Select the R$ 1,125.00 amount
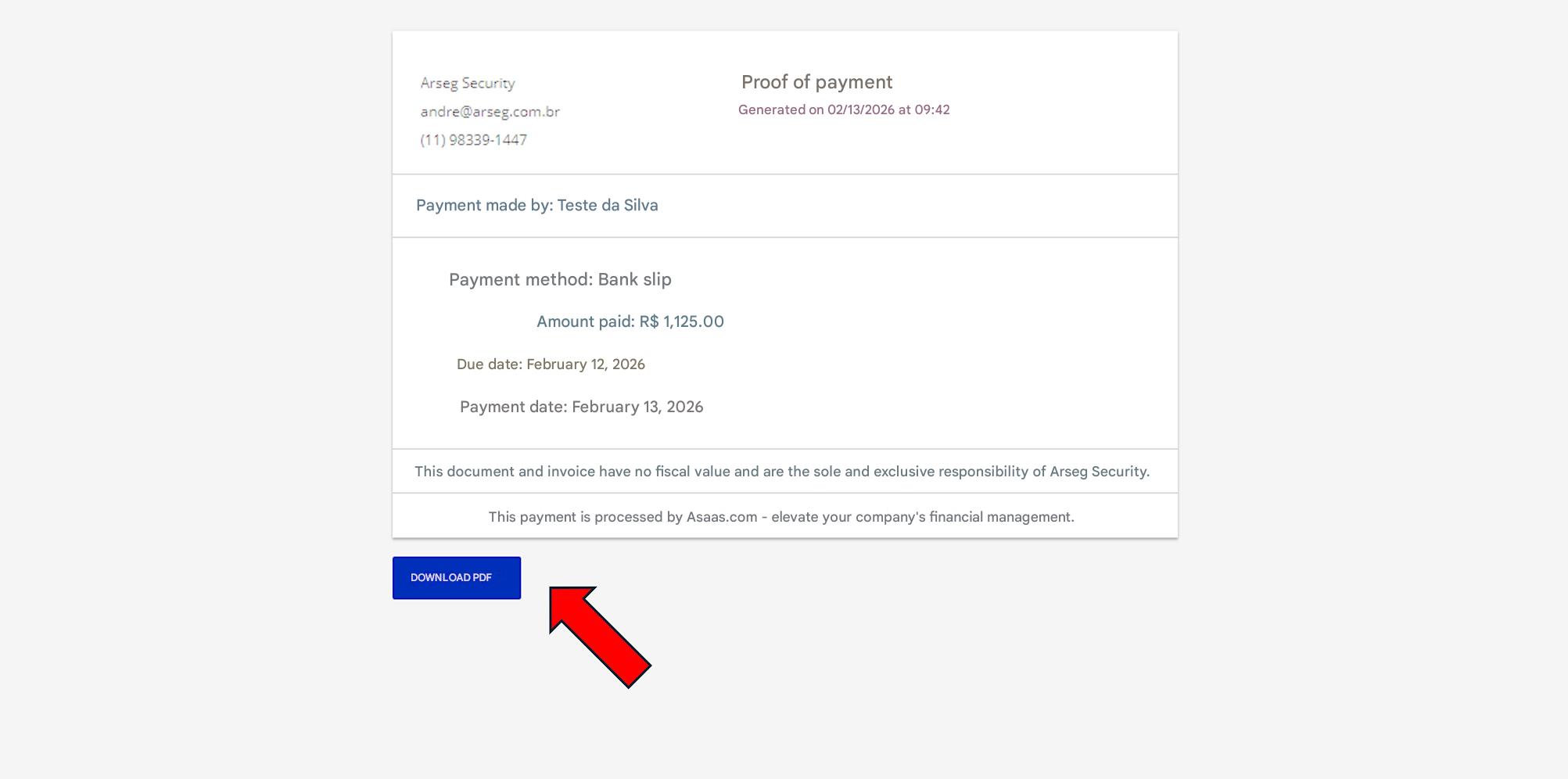This screenshot has height=779, width=1568. (x=681, y=322)
